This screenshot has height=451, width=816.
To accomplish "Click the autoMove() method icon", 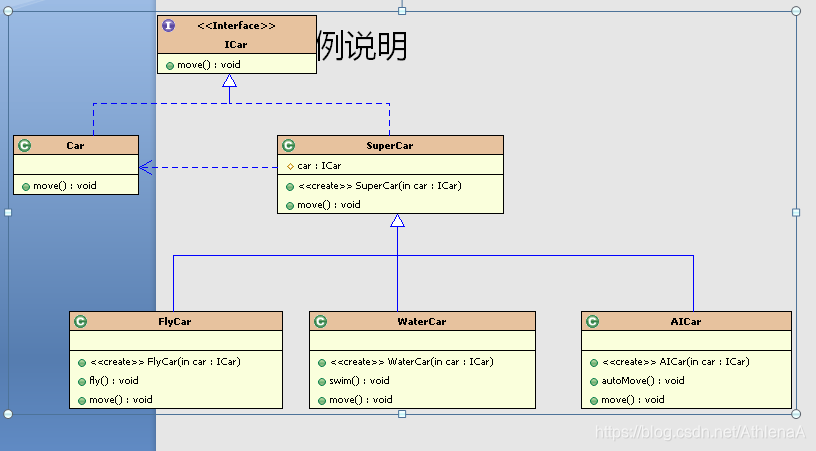I will point(594,382).
